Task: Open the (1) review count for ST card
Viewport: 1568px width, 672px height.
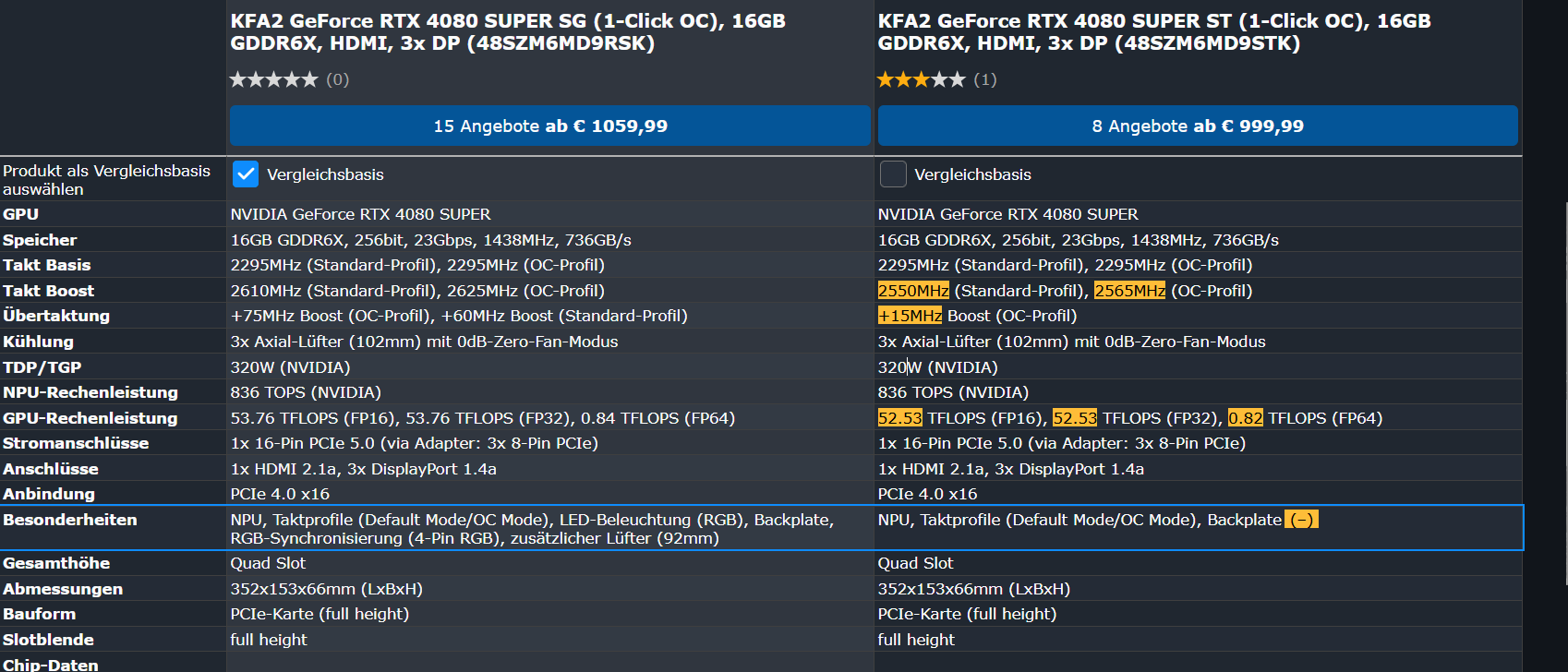Action: (985, 79)
